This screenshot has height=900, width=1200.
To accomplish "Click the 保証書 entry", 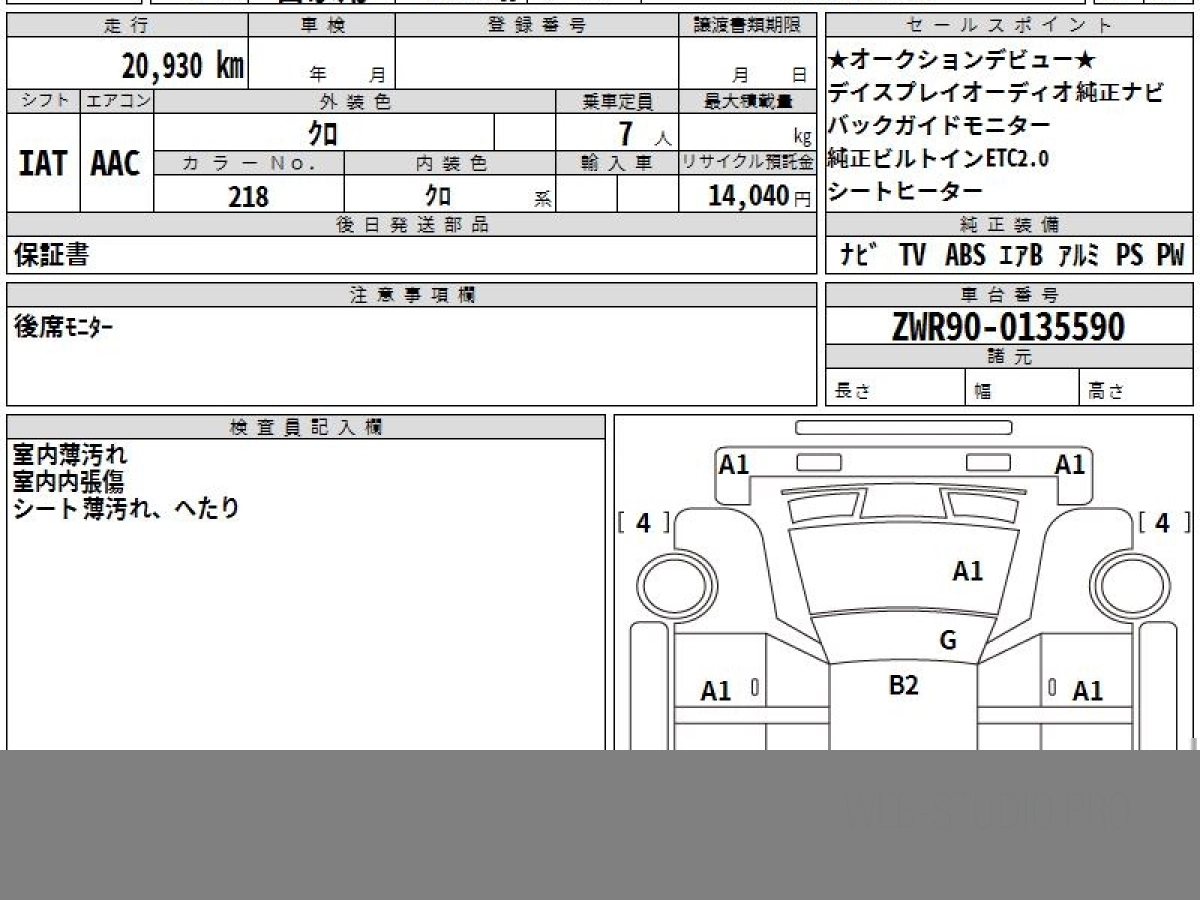I will 52,255.
